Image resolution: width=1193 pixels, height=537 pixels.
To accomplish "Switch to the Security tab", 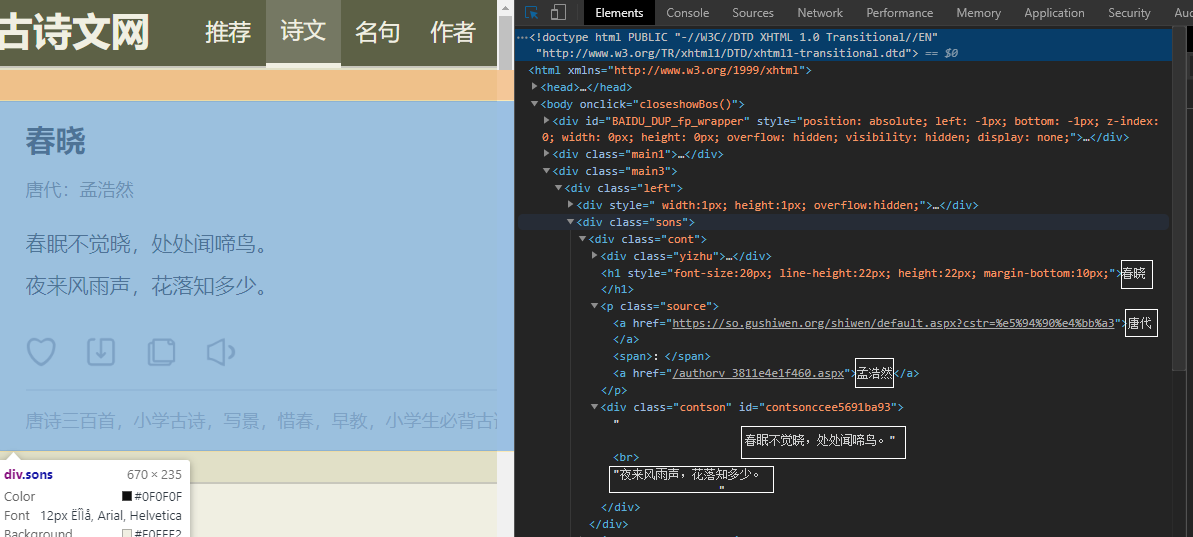I will [x=1128, y=12].
